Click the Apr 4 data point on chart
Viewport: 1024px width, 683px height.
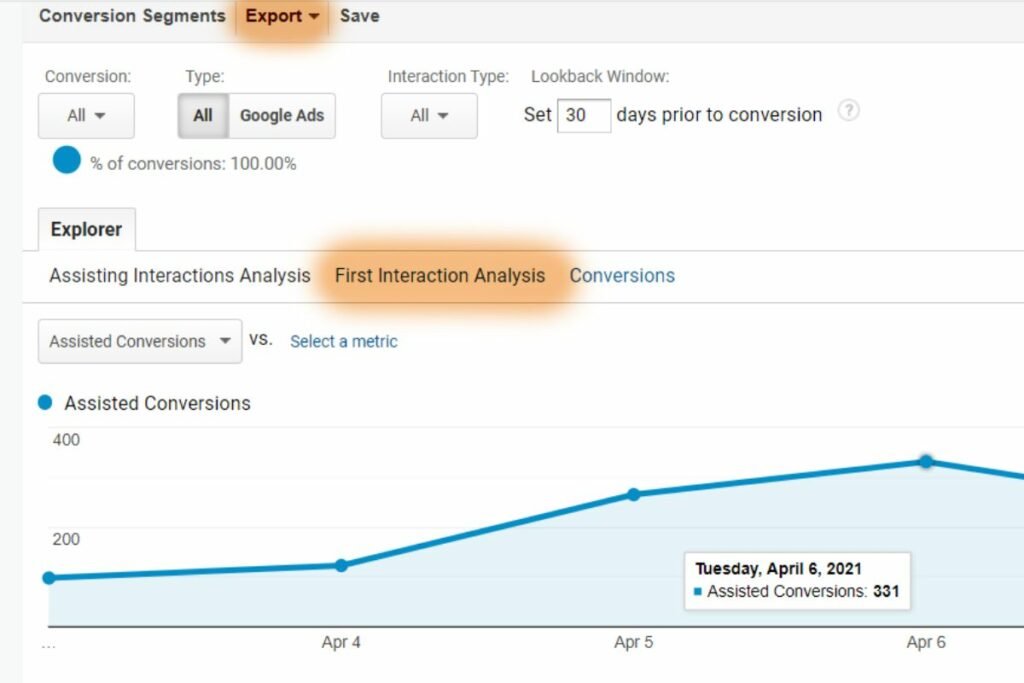[341, 565]
